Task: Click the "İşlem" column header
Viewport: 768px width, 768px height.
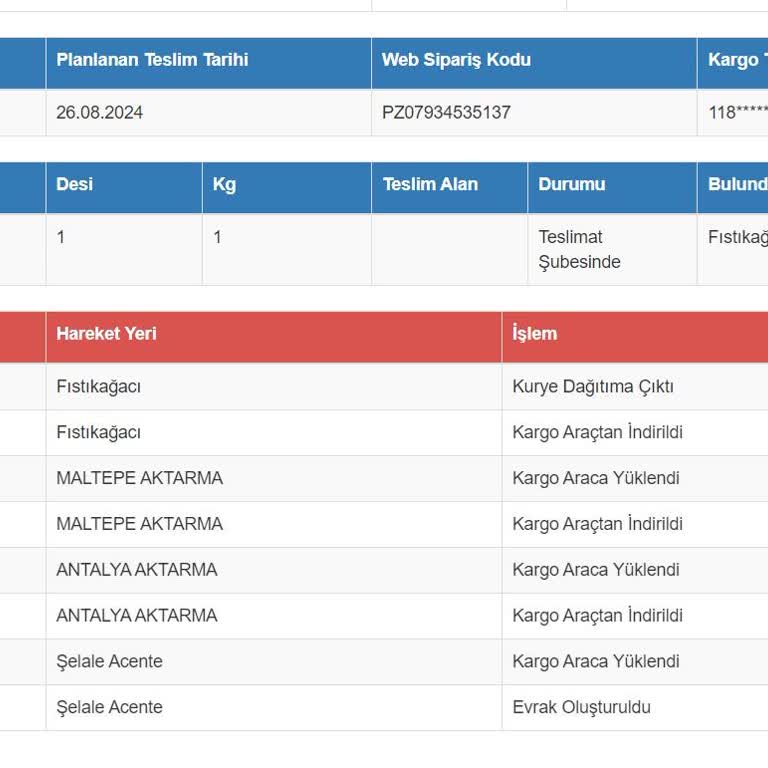Action: tap(535, 334)
